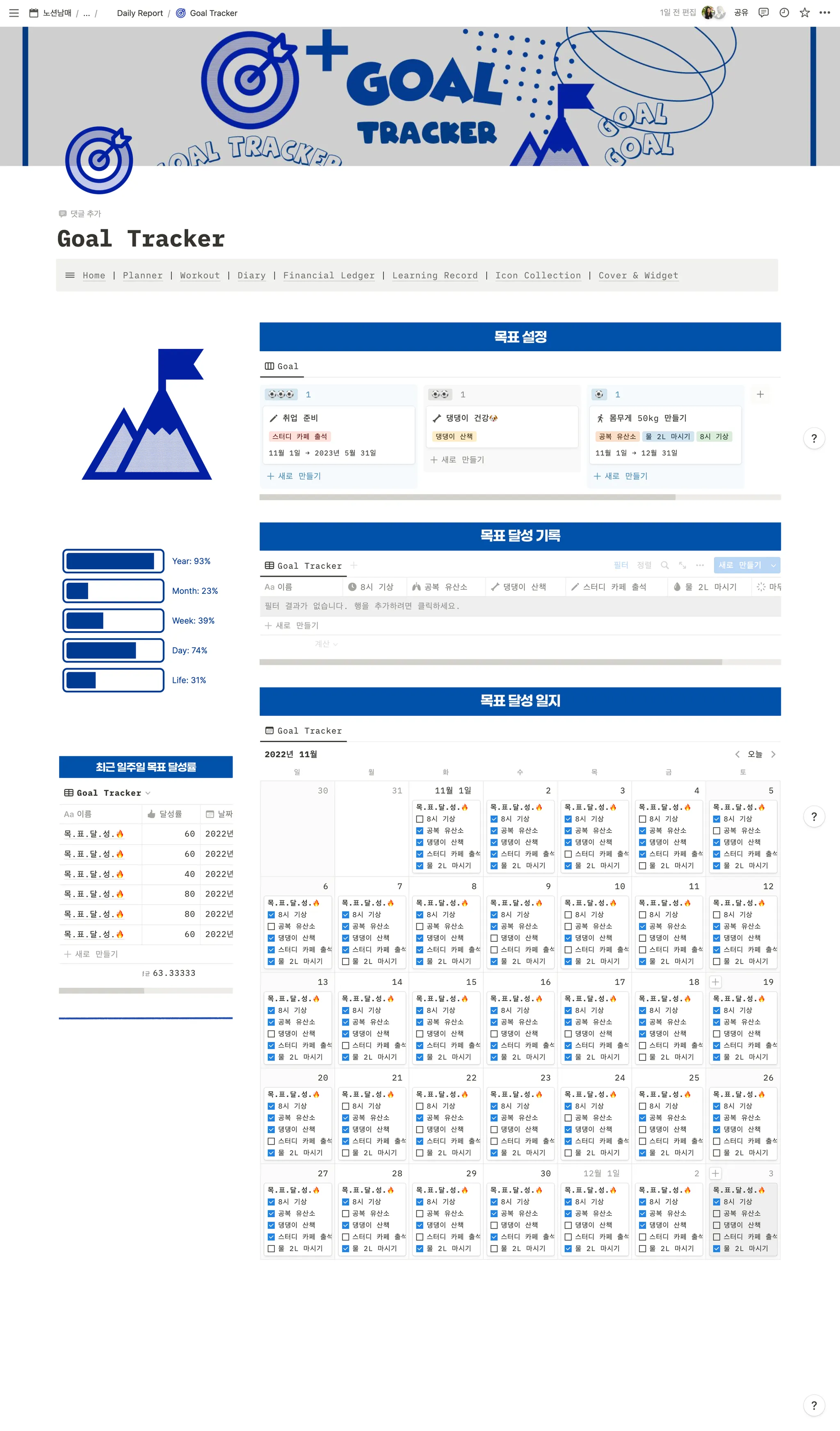This screenshot has width=840, height=1431.
Task: Toggle 물 2L 마시기 checkbox on November 27
Action: [271, 1249]
